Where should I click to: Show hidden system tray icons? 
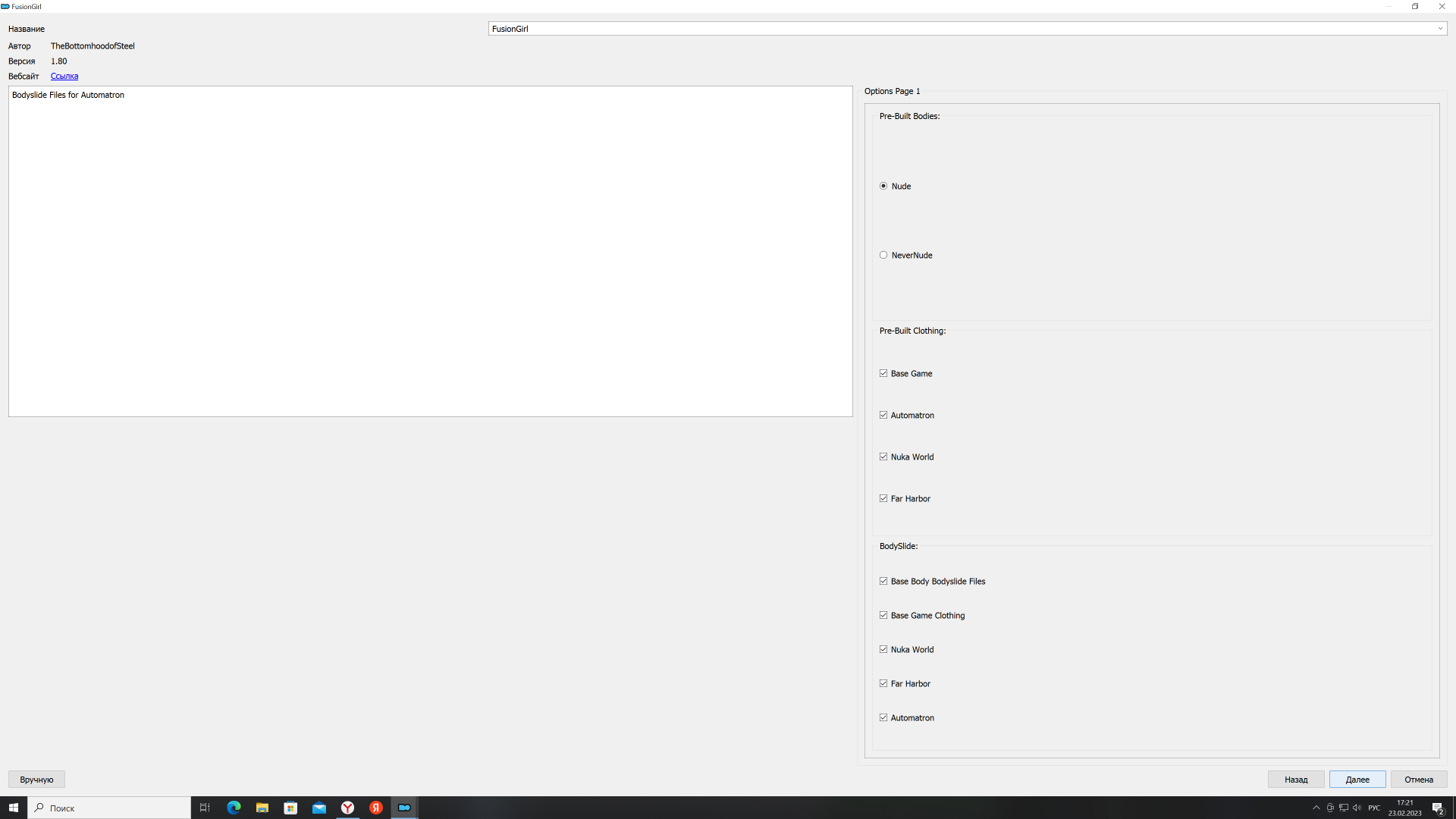point(1316,808)
